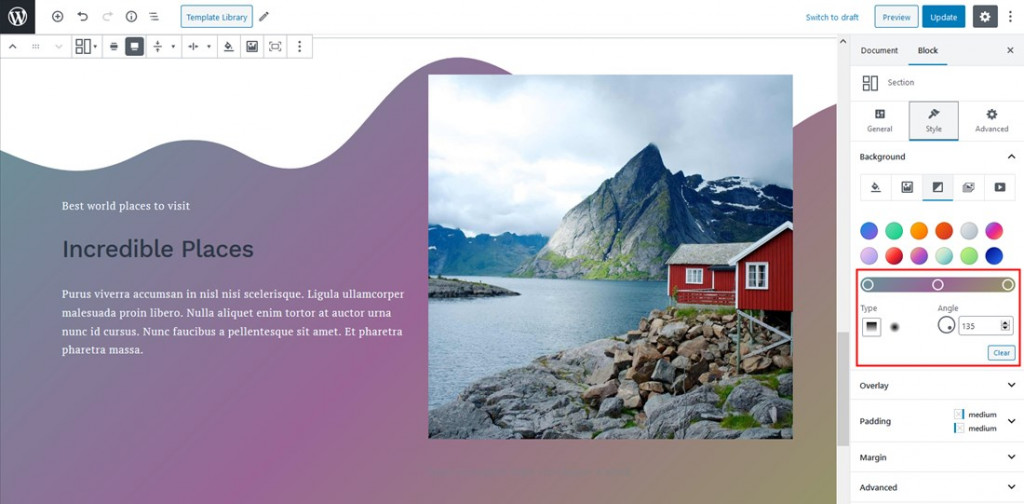Switch to the Document tab
1024x504 pixels.
879,50
